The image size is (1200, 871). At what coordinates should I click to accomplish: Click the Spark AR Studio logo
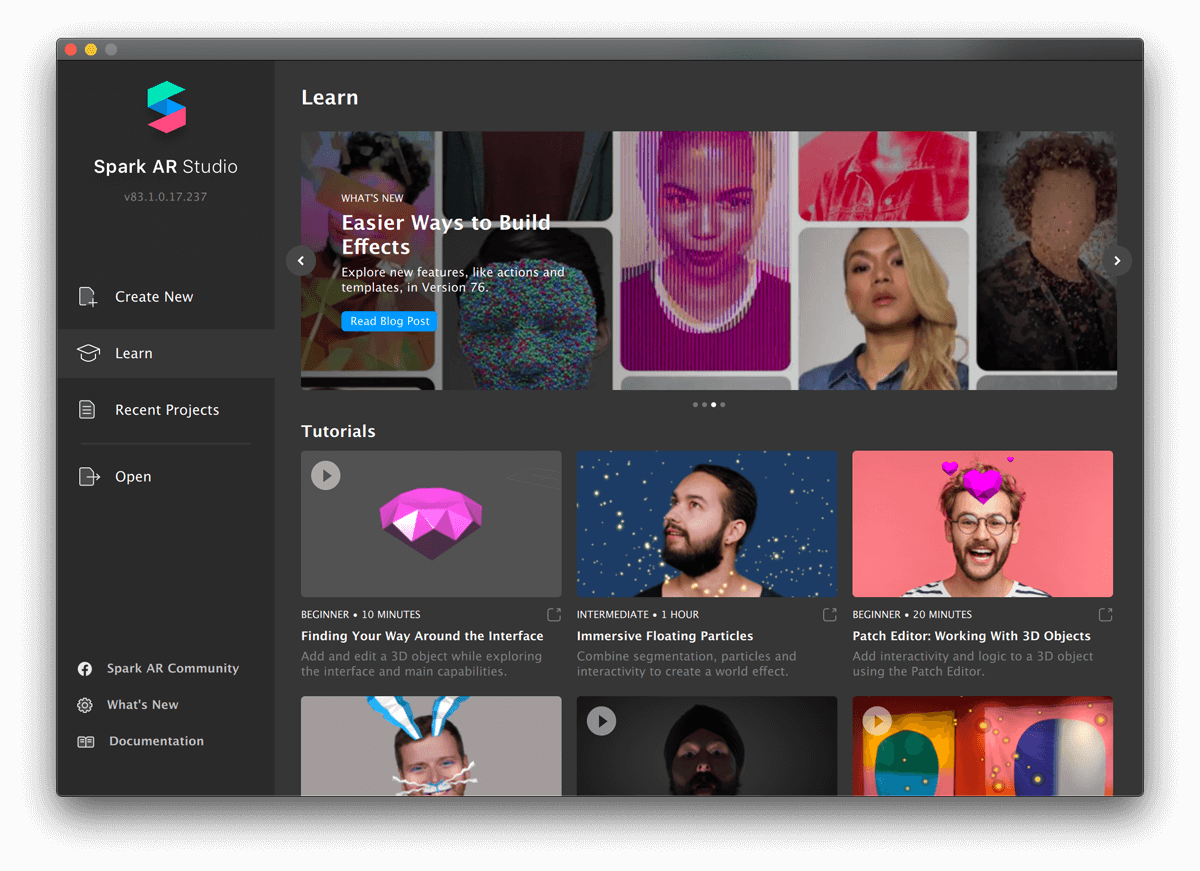click(x=166, y=107)
